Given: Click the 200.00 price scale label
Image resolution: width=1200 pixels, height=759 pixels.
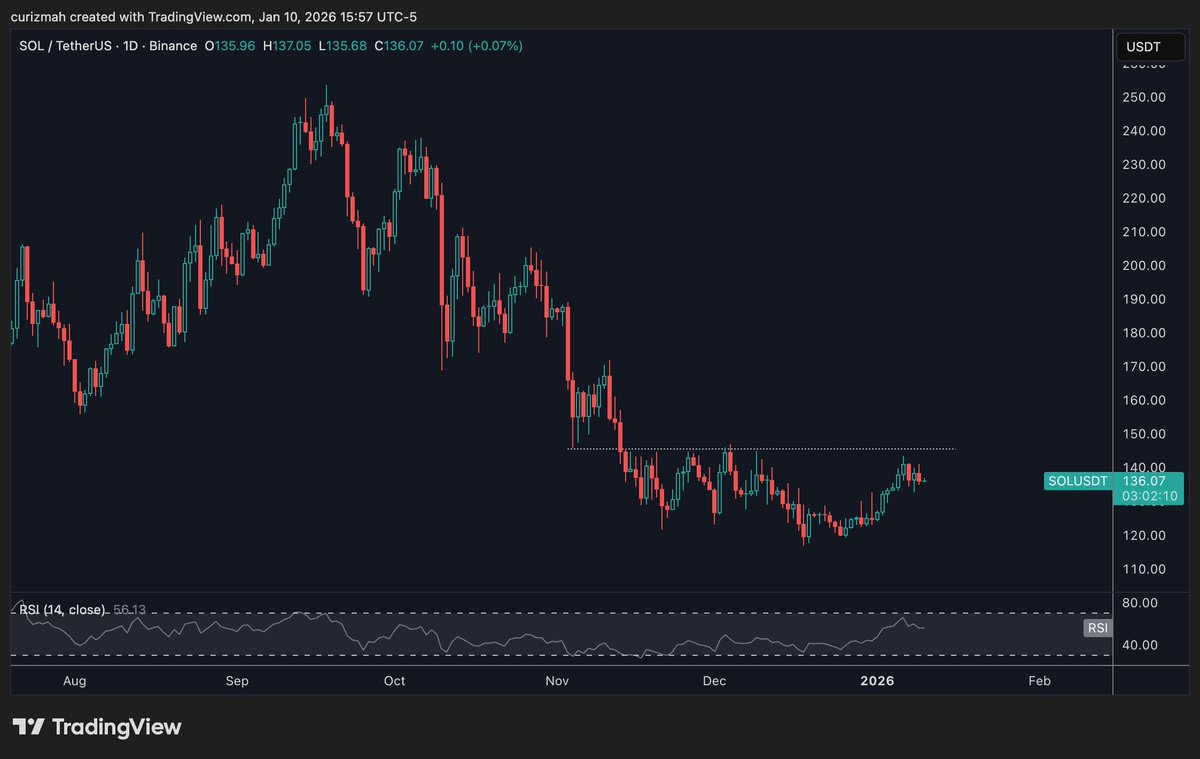Looking at the screenshot, I should tap(1143, 266).
